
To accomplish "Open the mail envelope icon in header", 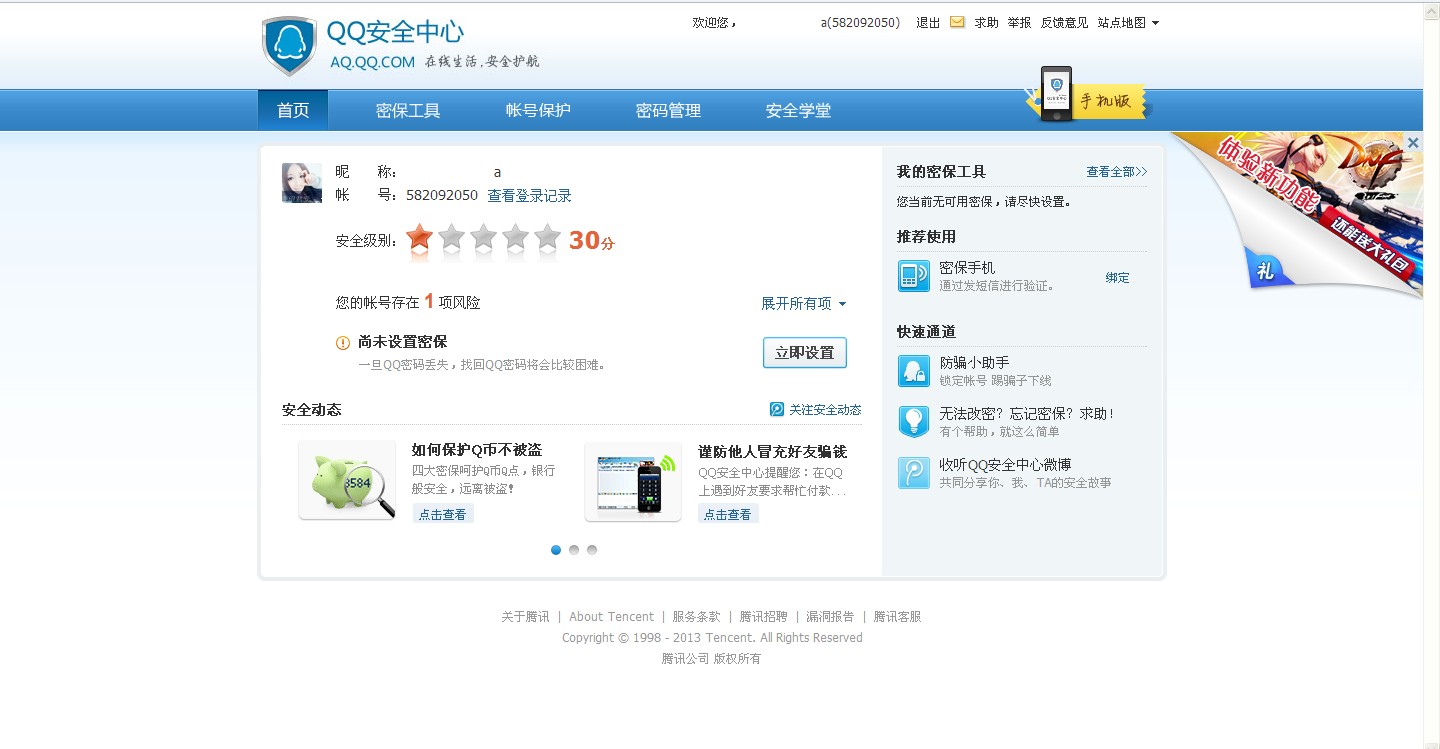I will coord(957,22).
